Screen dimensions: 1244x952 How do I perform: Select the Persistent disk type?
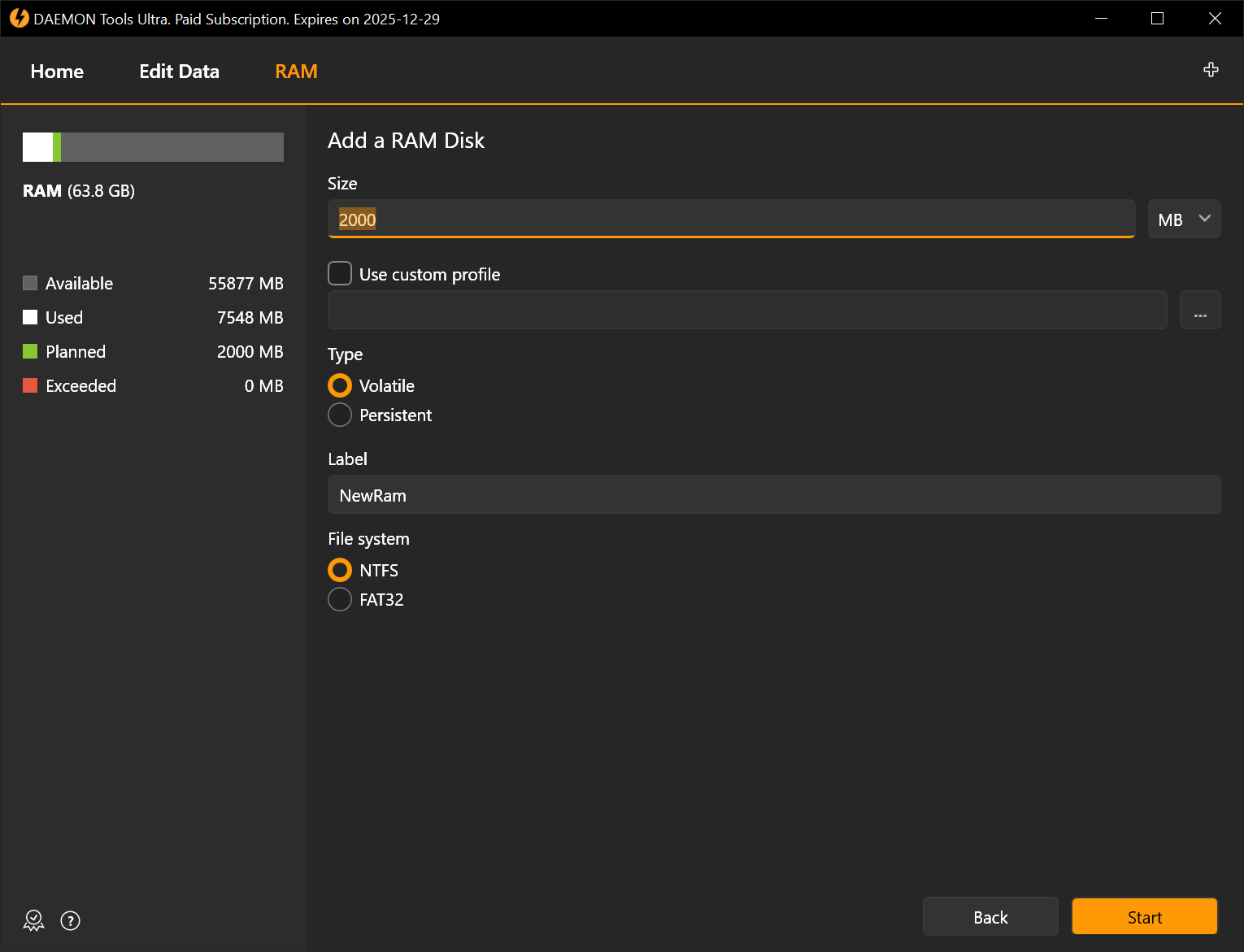click(339, 415)
